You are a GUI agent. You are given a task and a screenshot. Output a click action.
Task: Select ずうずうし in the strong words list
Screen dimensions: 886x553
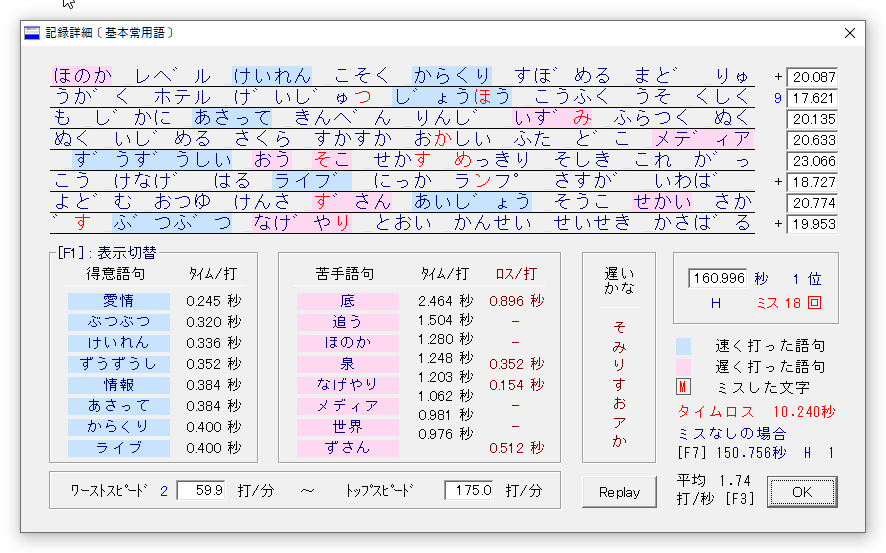click(119, 364)
